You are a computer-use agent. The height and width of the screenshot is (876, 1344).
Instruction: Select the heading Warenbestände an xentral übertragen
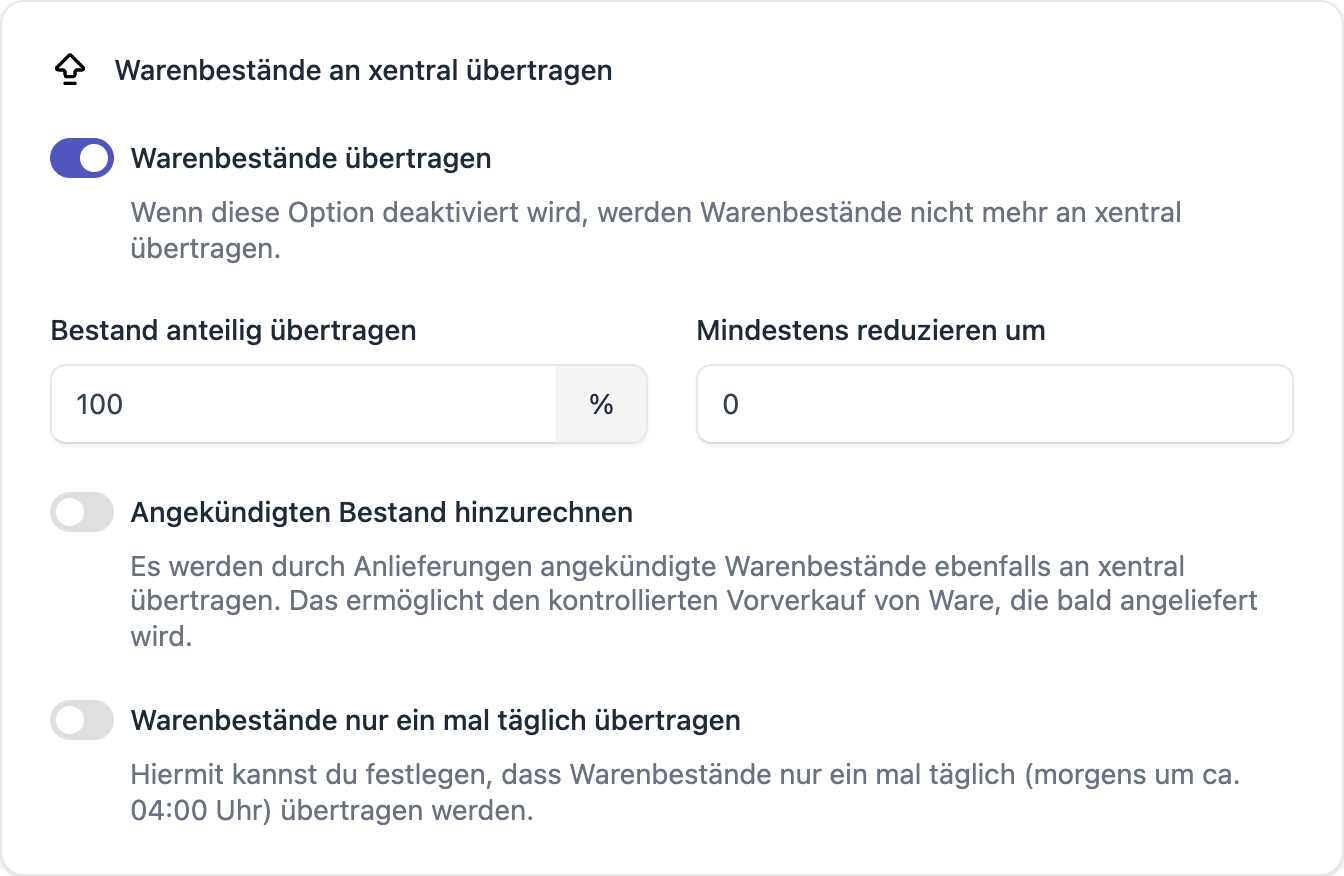pyautogui.click(x=363, y=71)
